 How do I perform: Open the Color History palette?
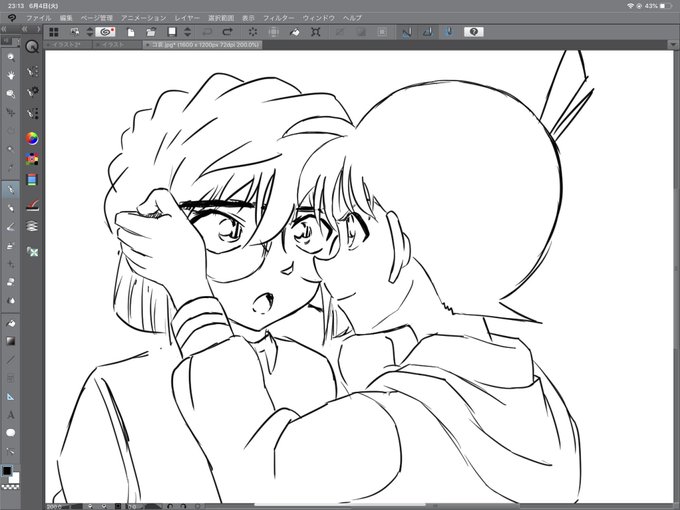[32, 226]
